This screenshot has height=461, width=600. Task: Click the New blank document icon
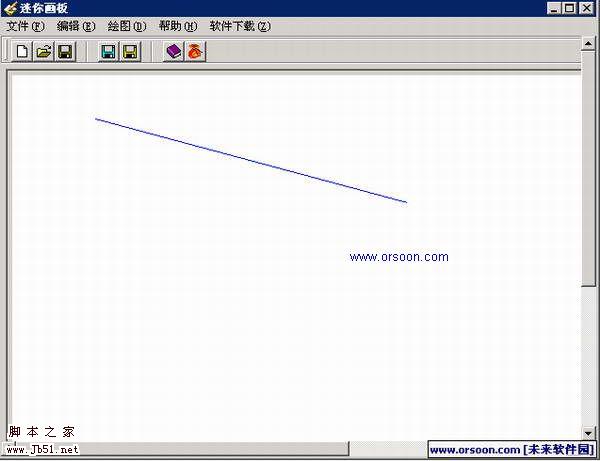(22, 51)
